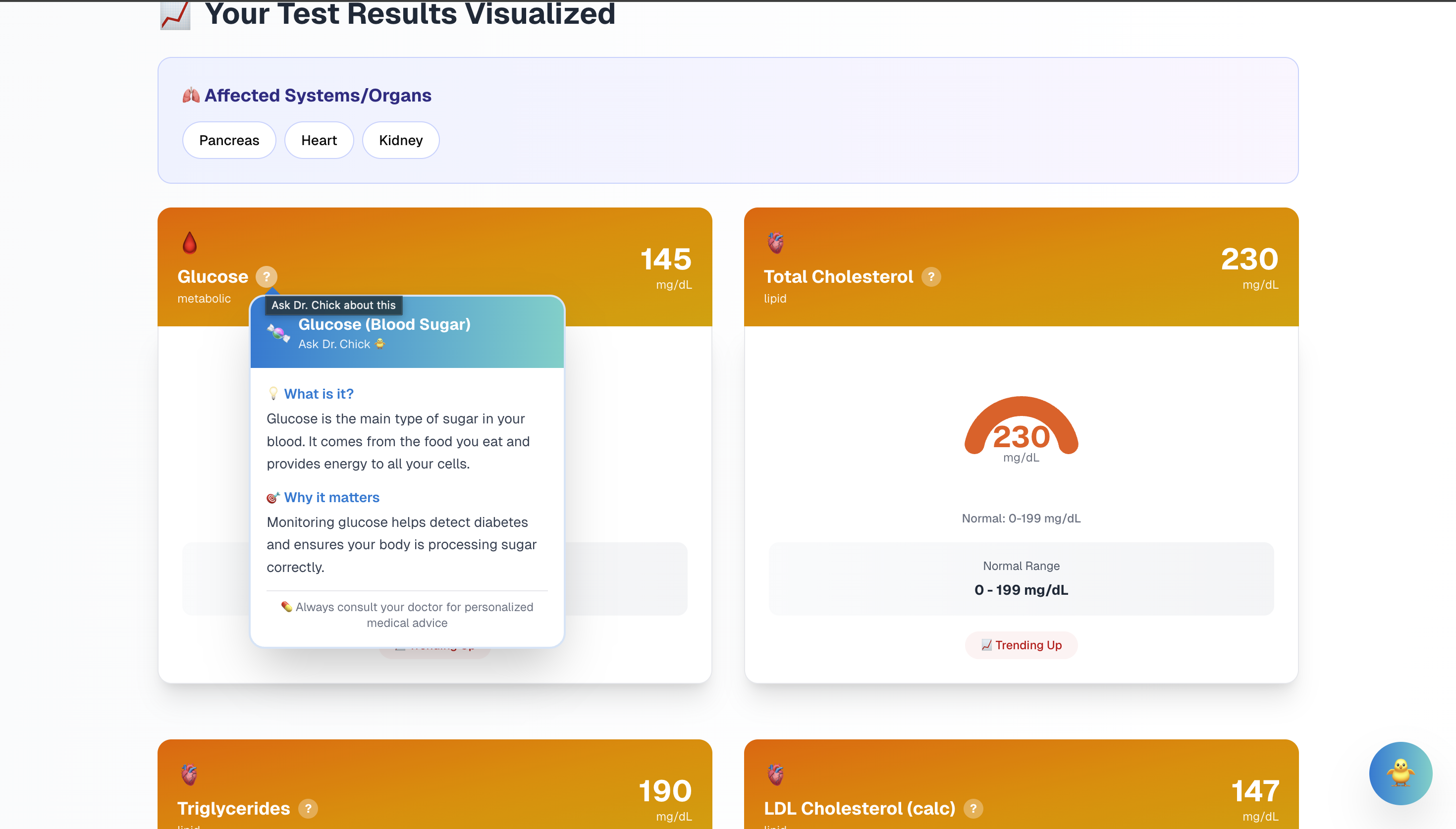1456x829 pixels.
Task: Click the heart icon on Triglycerides card
Action: (x=190, y=775)
